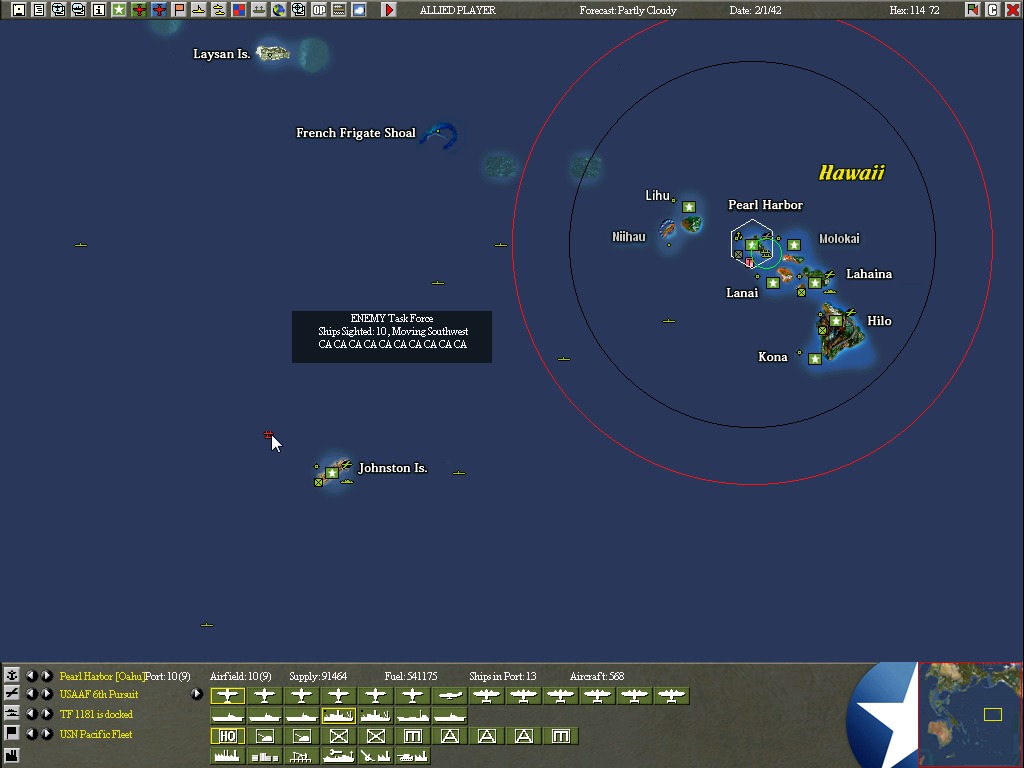Select the highlighted ship icon in TF row
Image resolution: width=1024 pixels, height=768 pixels.
[339, 716]
